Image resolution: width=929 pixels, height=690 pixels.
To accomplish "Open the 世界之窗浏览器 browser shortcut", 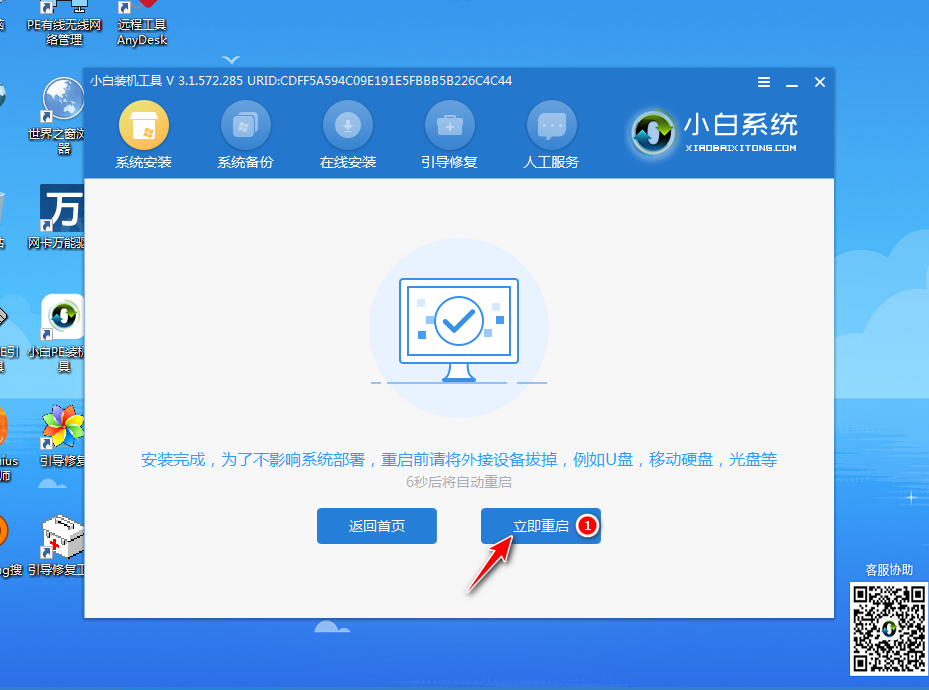I will [62, 110].
